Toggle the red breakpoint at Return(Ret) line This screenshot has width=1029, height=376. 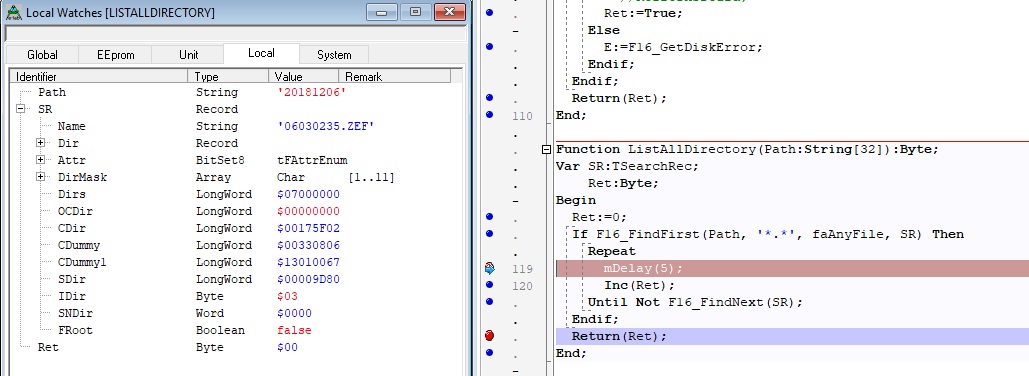(x=490, y=336)
